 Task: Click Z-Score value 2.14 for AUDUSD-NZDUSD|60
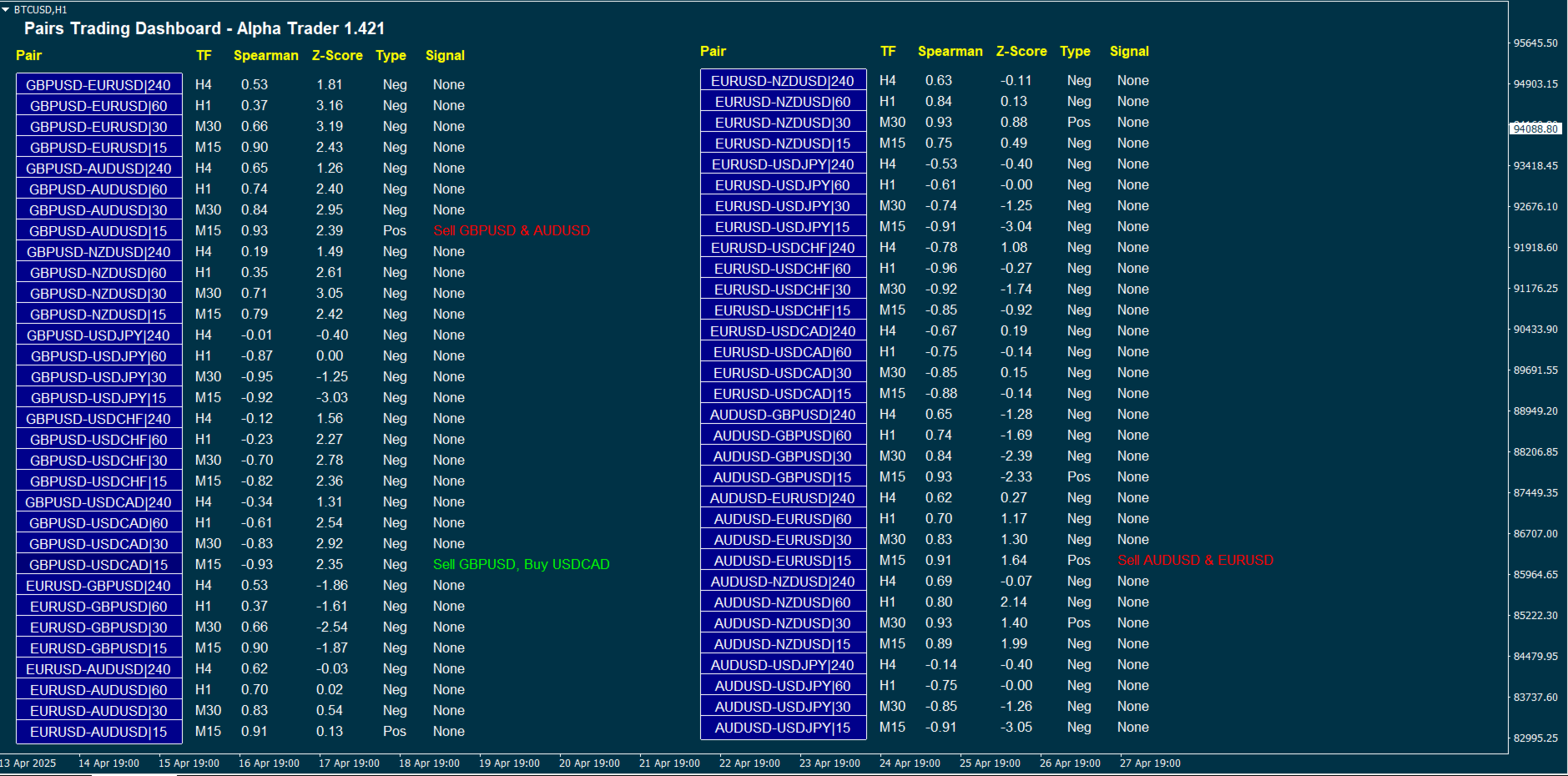[1014, 602]
